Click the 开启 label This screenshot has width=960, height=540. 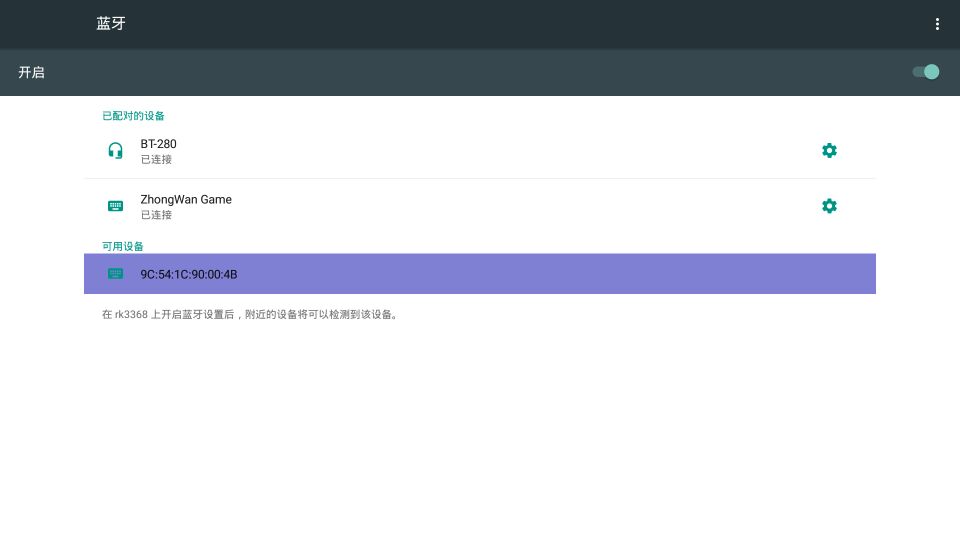(x=31, y=72)
